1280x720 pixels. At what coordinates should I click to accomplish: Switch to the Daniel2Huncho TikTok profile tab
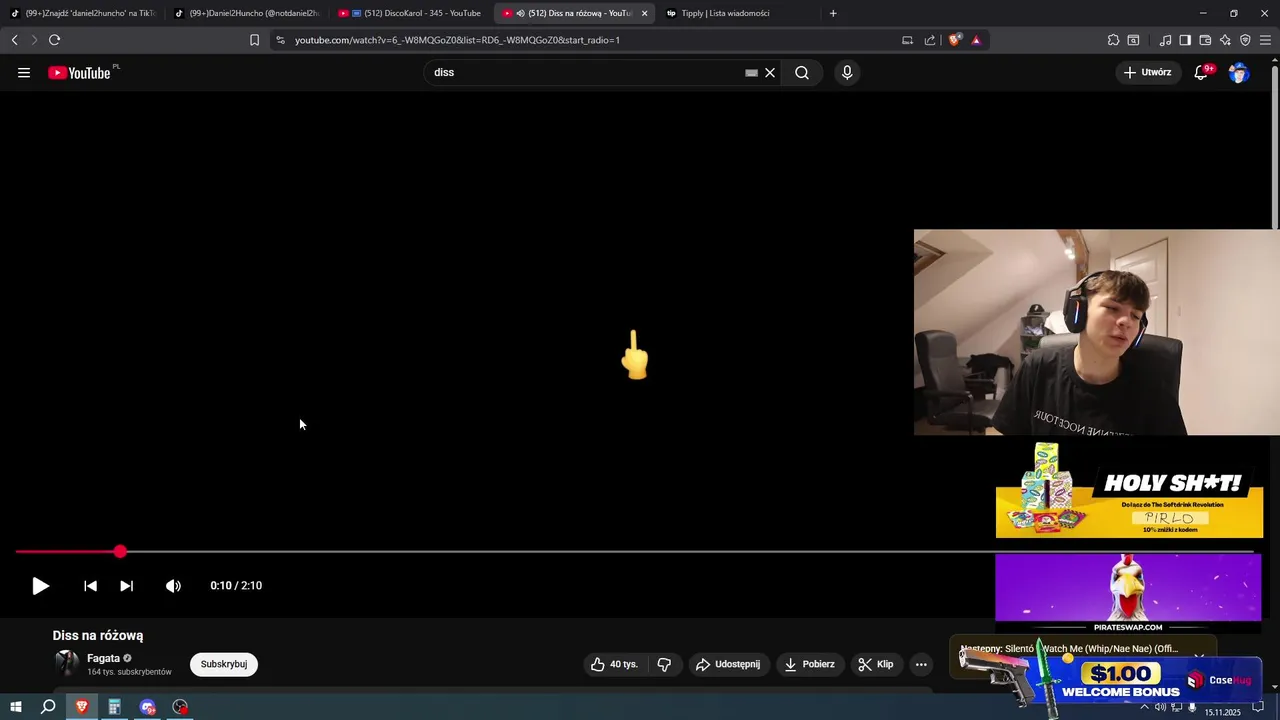click(x=247, y=13)
